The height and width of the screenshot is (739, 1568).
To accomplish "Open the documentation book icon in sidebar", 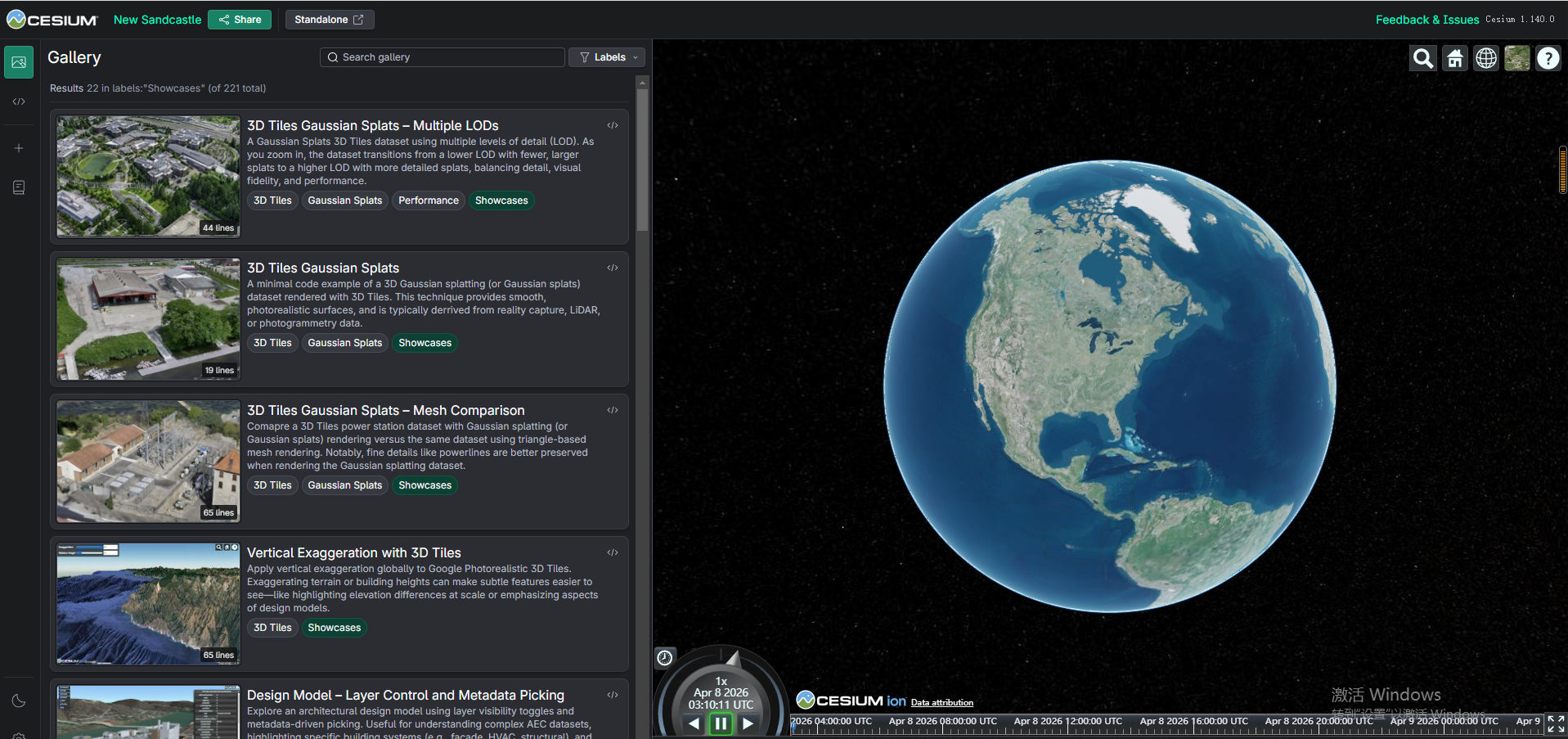I will [x=19, y=187].
